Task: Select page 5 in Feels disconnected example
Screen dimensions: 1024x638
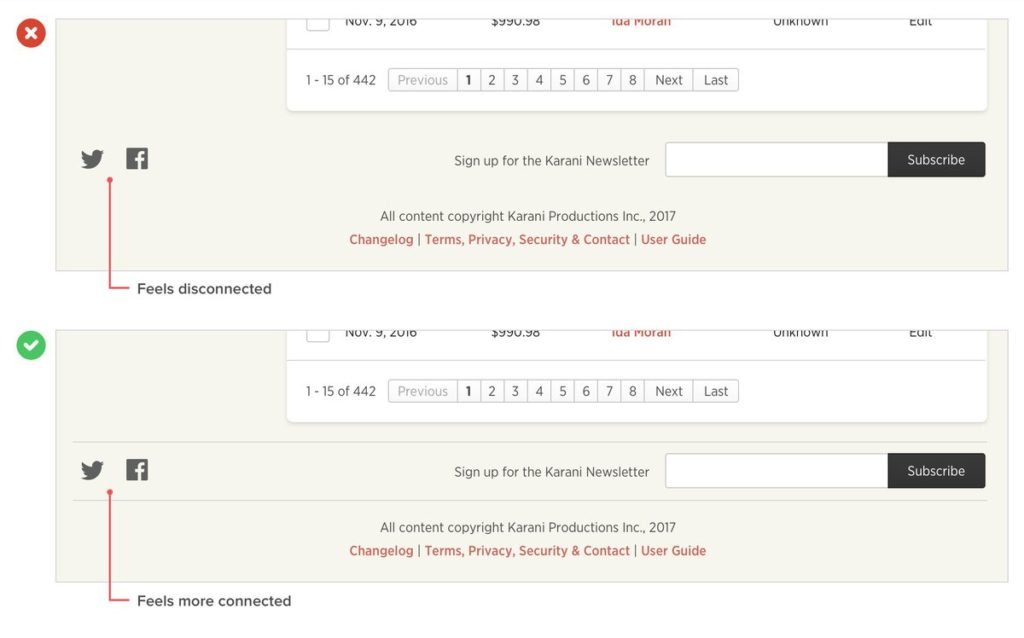Action: [x=562, y=80]
